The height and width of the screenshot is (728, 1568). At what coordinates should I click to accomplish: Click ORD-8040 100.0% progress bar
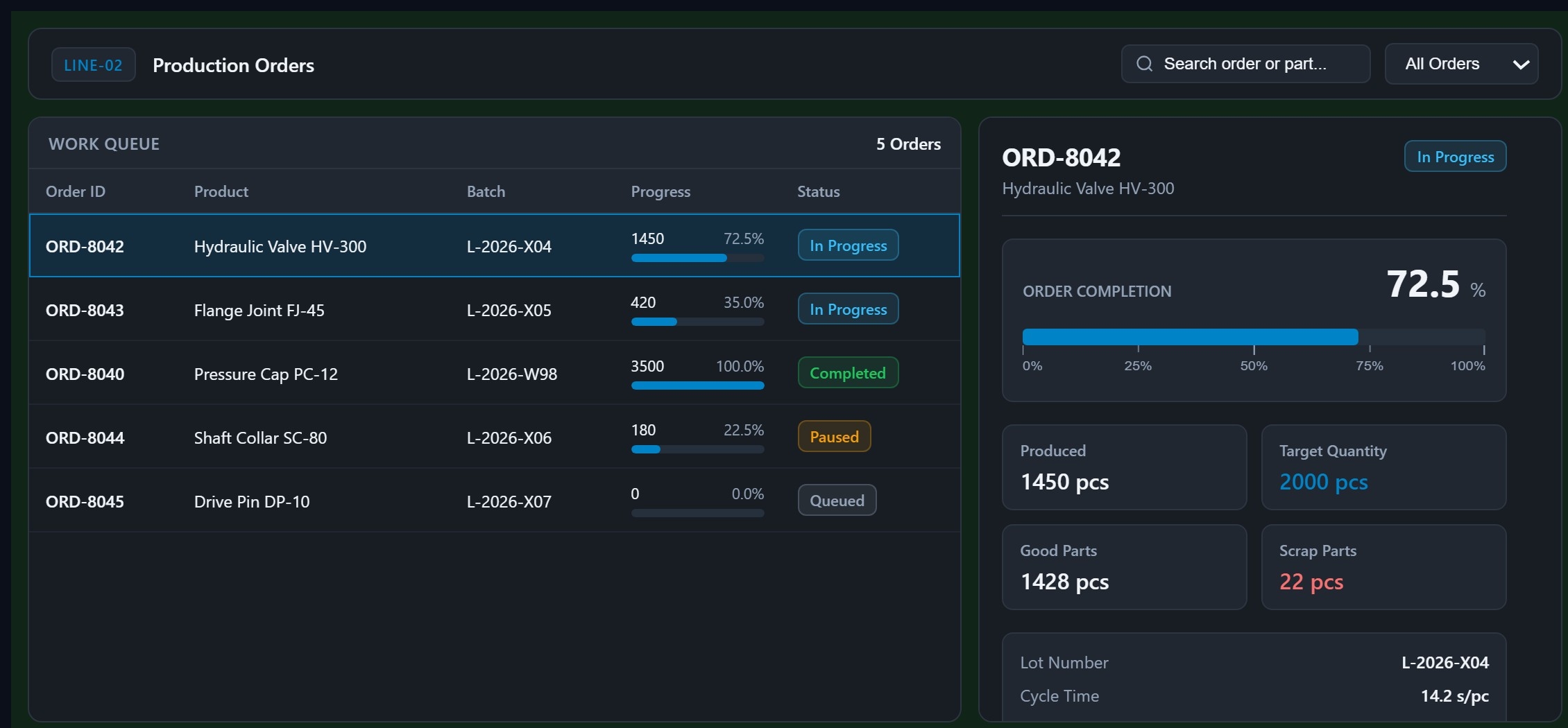click(697, 385)
